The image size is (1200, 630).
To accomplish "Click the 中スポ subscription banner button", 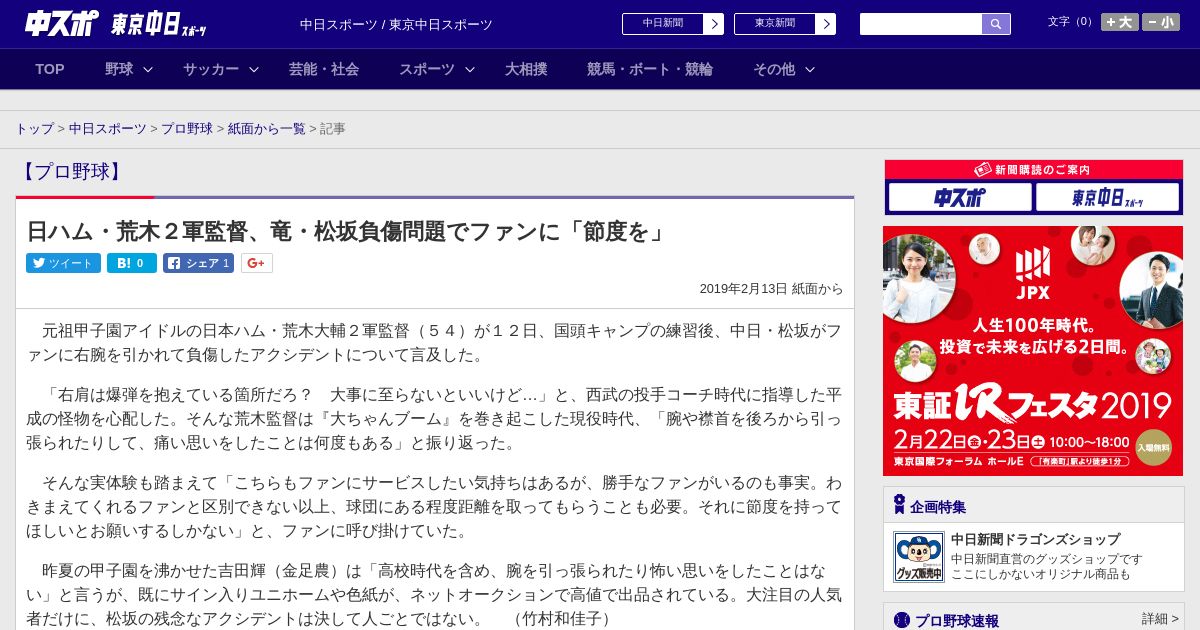I will pos(960,197).
